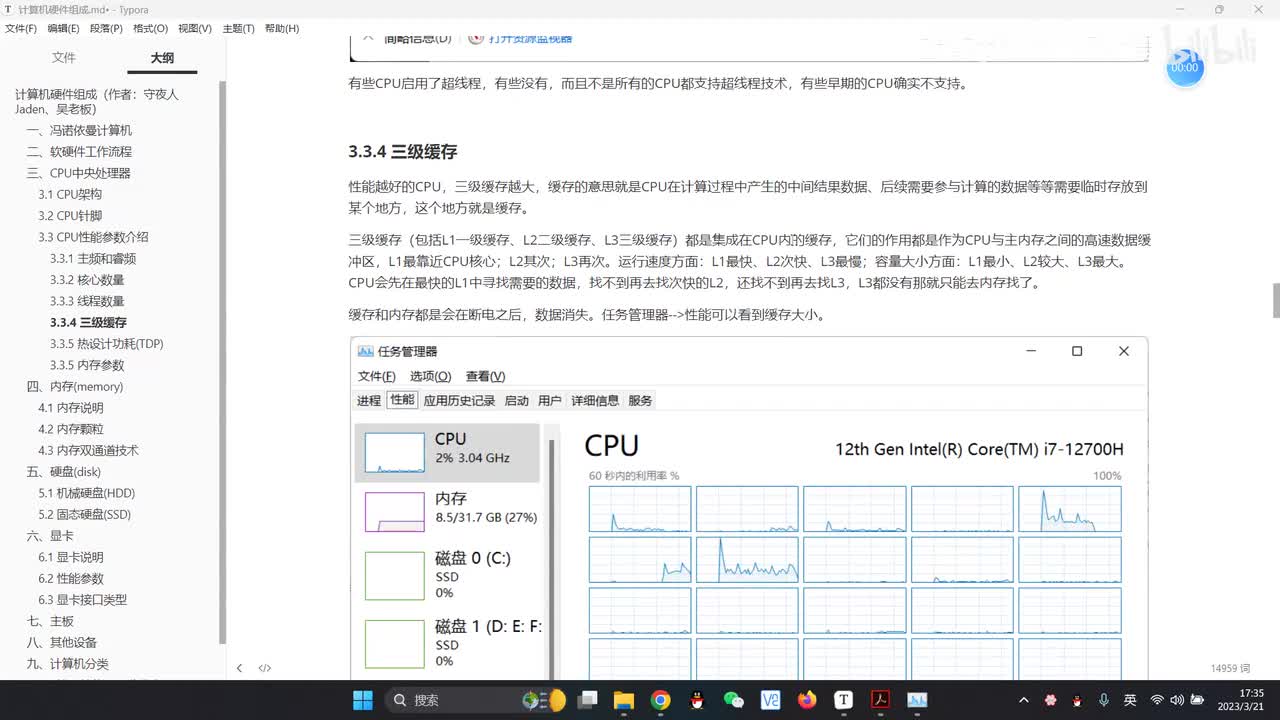Select outline item 6.3 显卡接口类型
This screenshot has width=1280, height=720.
coord(82,600)
